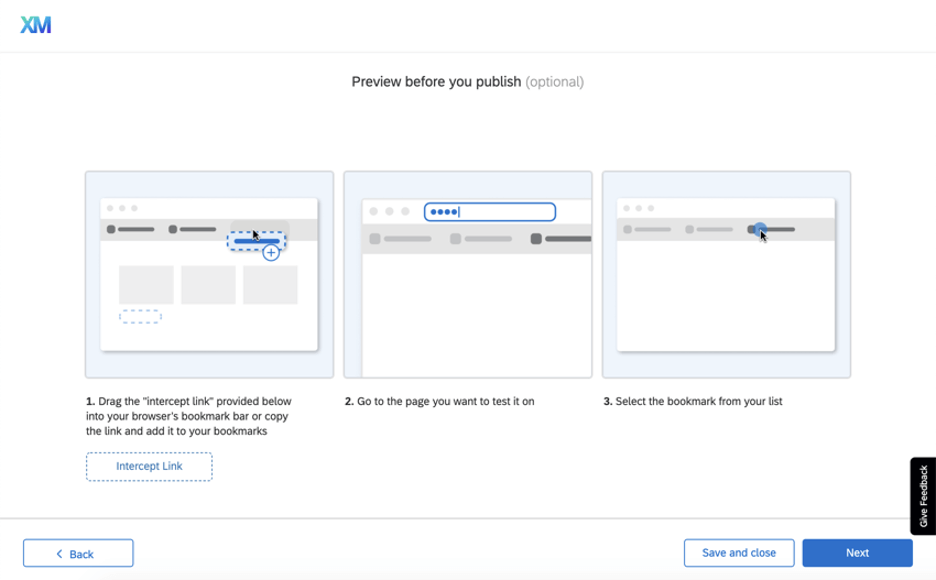Click the Save and close button
The width and height of the screenshot is (936, 580).
(738, 553)
